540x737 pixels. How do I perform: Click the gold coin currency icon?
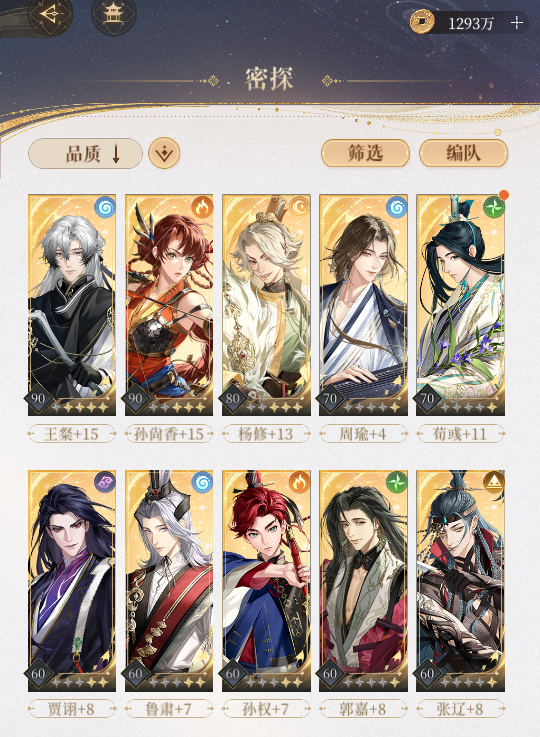pyautogui.click(x=422, y=23)
